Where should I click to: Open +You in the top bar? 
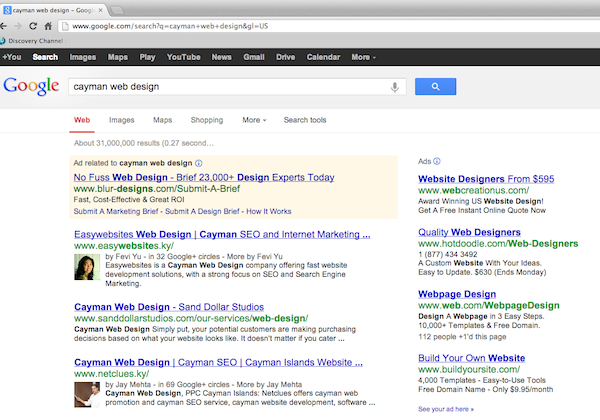point(12,57)
